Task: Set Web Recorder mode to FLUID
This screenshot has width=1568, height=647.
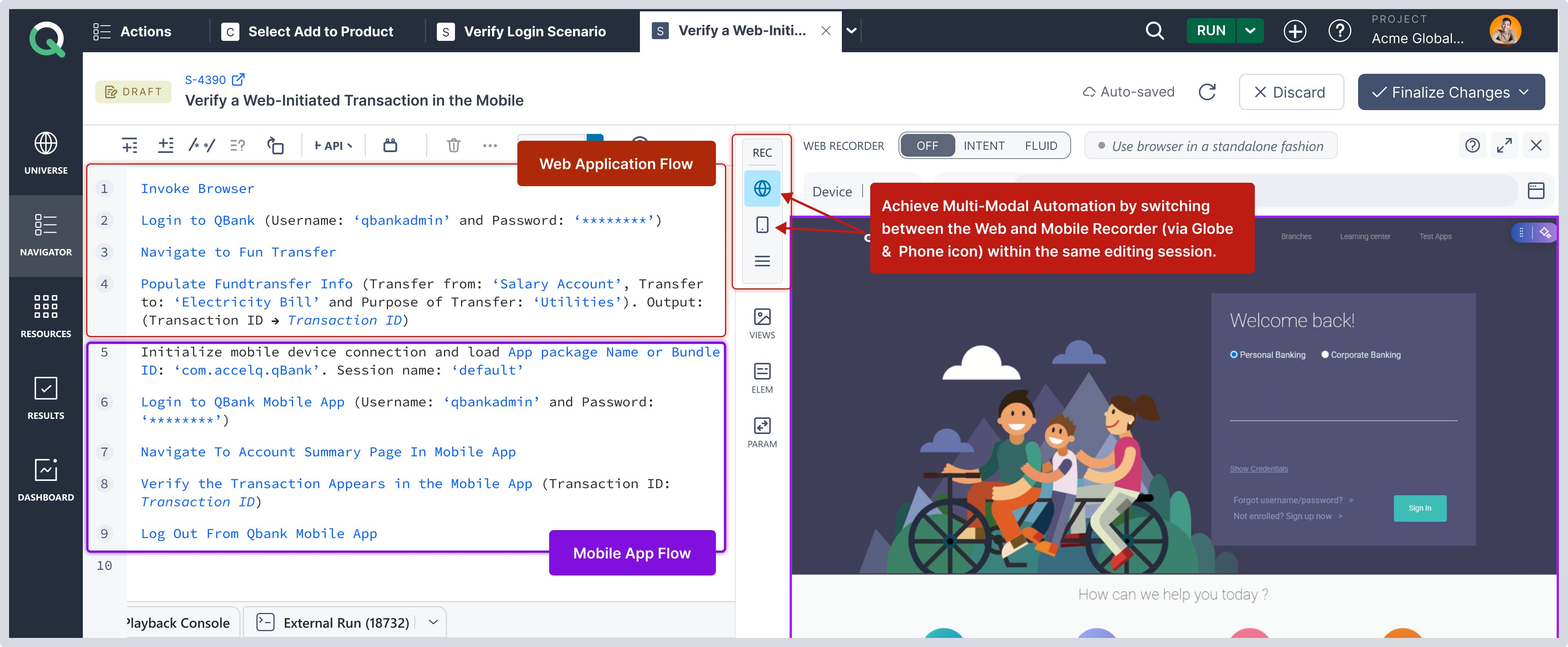Action: coord(1040,146)
